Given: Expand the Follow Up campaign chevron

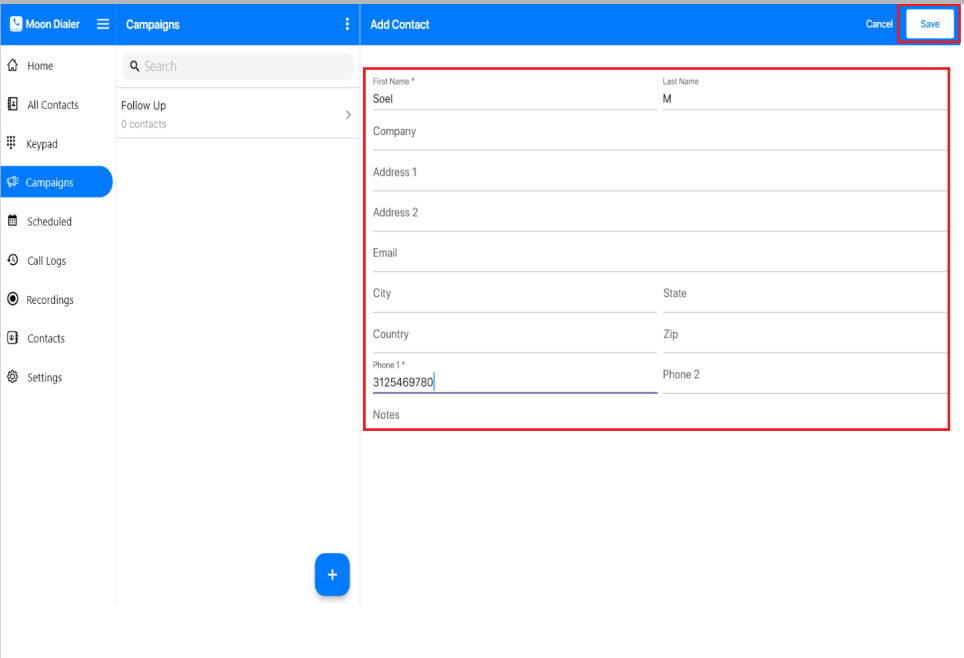Looking at the screenshot, I should 348,115.
